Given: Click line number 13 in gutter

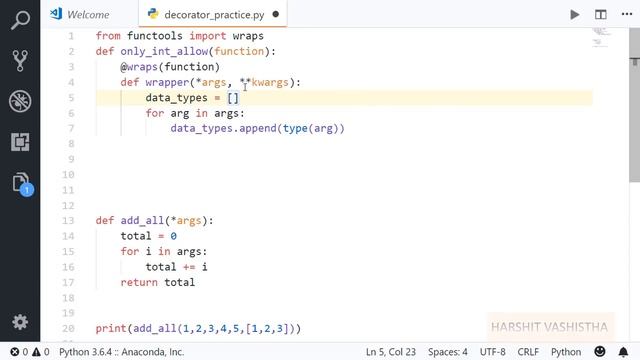Looking at the screenshot, I should pos(68,221).
